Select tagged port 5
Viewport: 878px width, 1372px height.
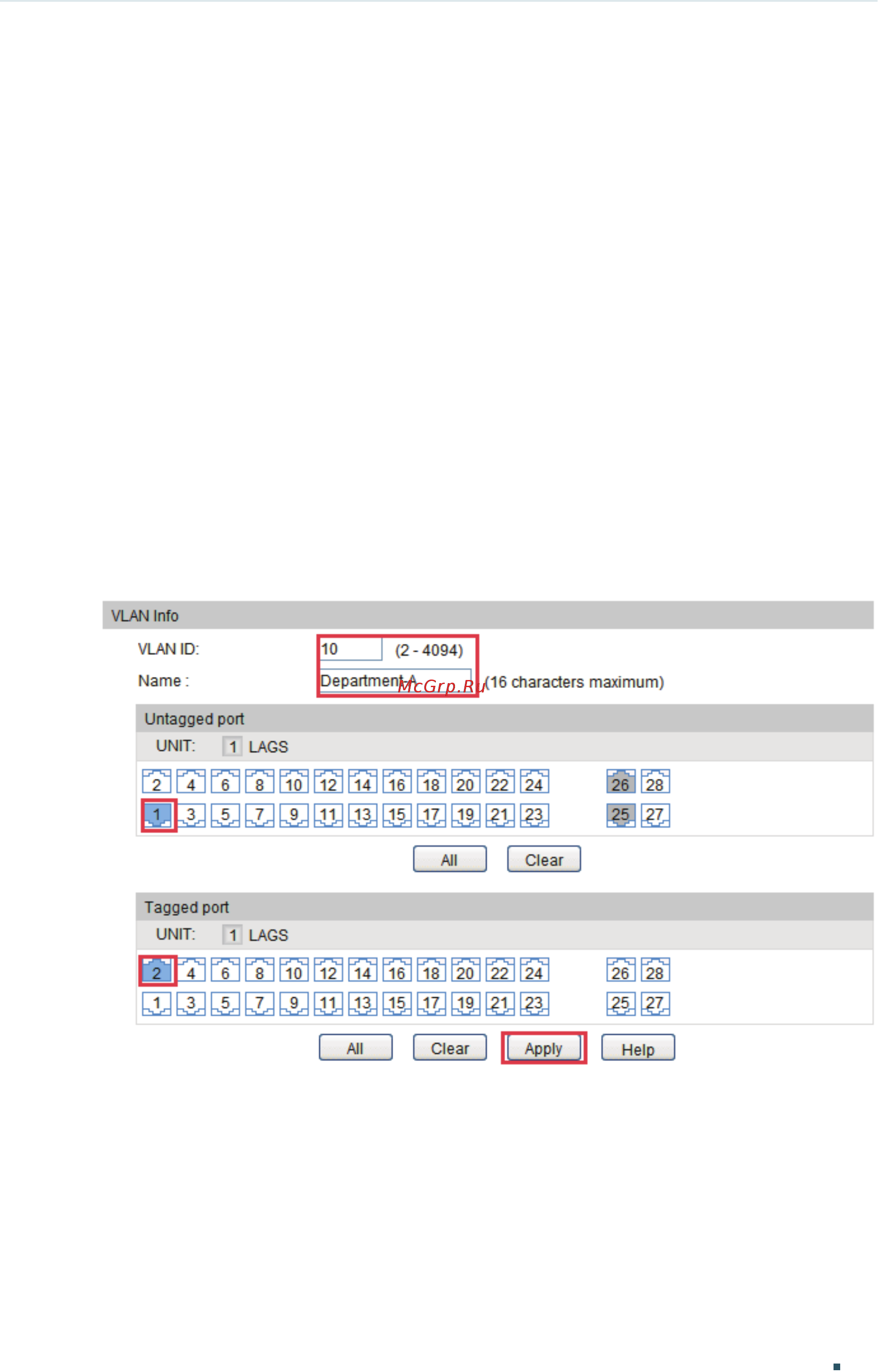pos(225,1004)
